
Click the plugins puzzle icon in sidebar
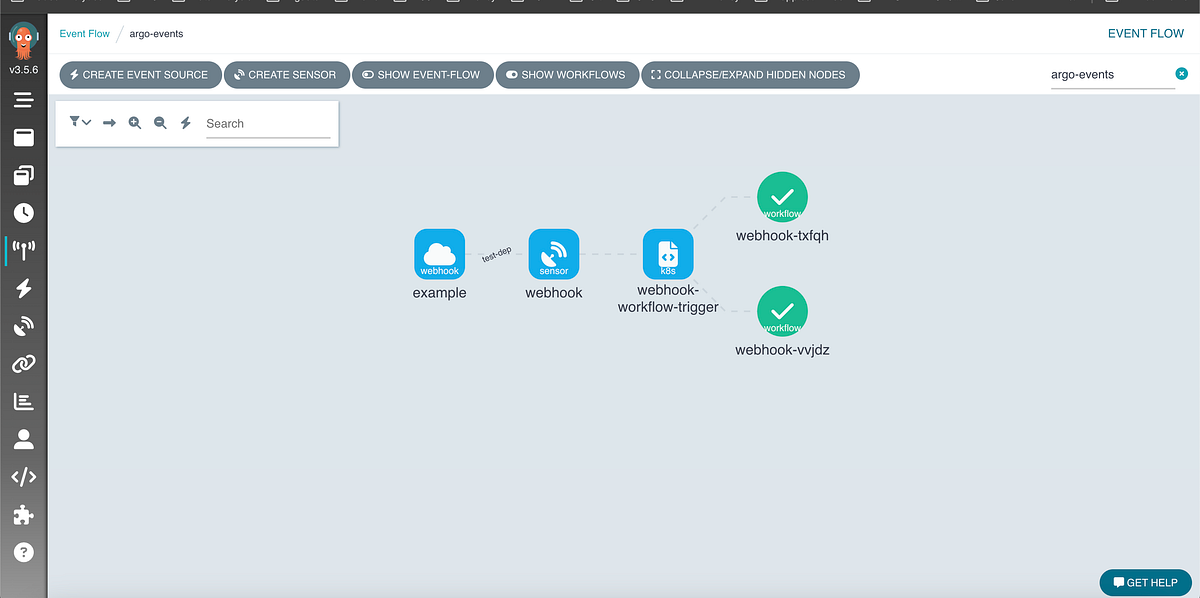coord(23,514)
